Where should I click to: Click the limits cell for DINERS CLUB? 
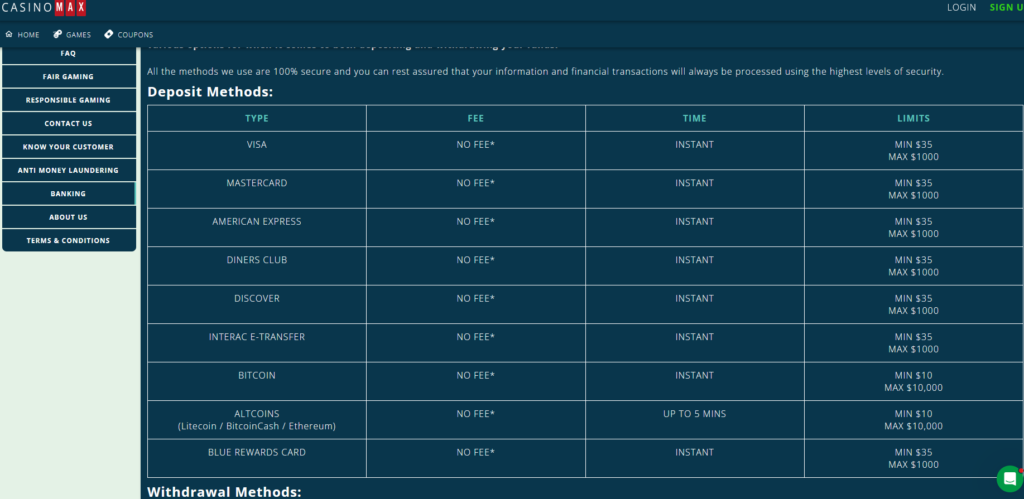point(914,266)
